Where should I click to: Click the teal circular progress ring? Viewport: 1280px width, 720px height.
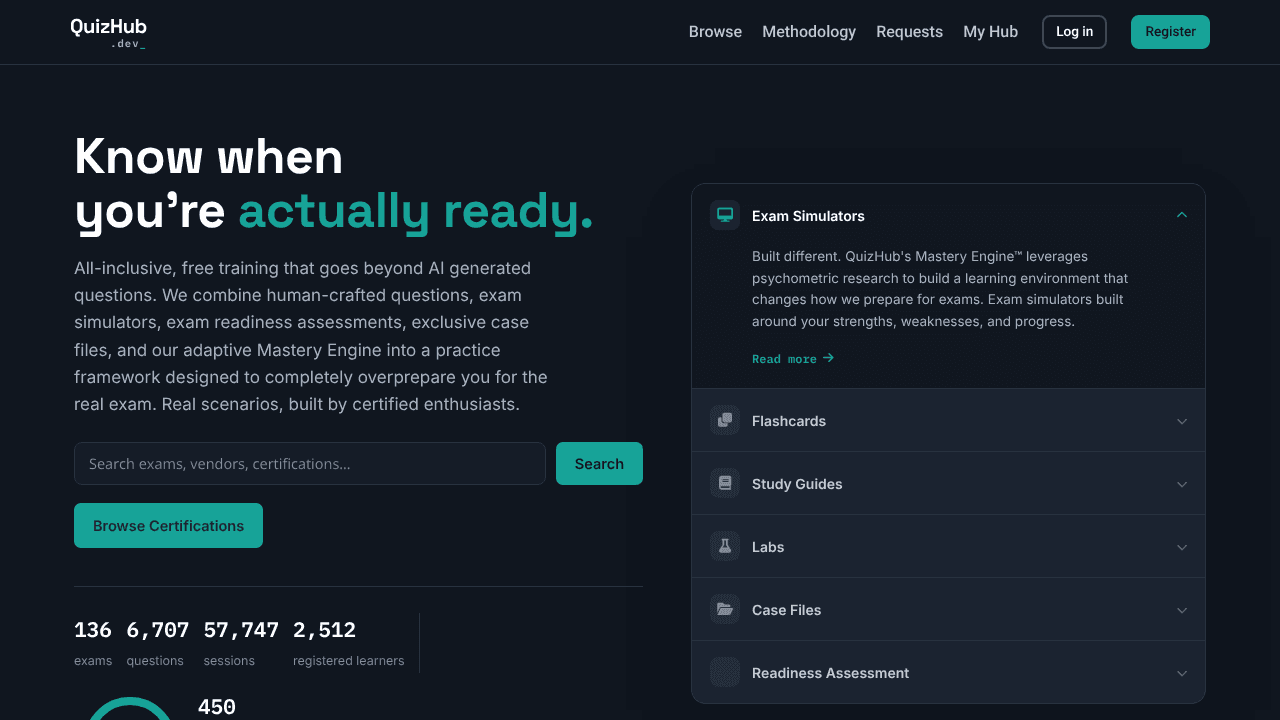[130, 708]
